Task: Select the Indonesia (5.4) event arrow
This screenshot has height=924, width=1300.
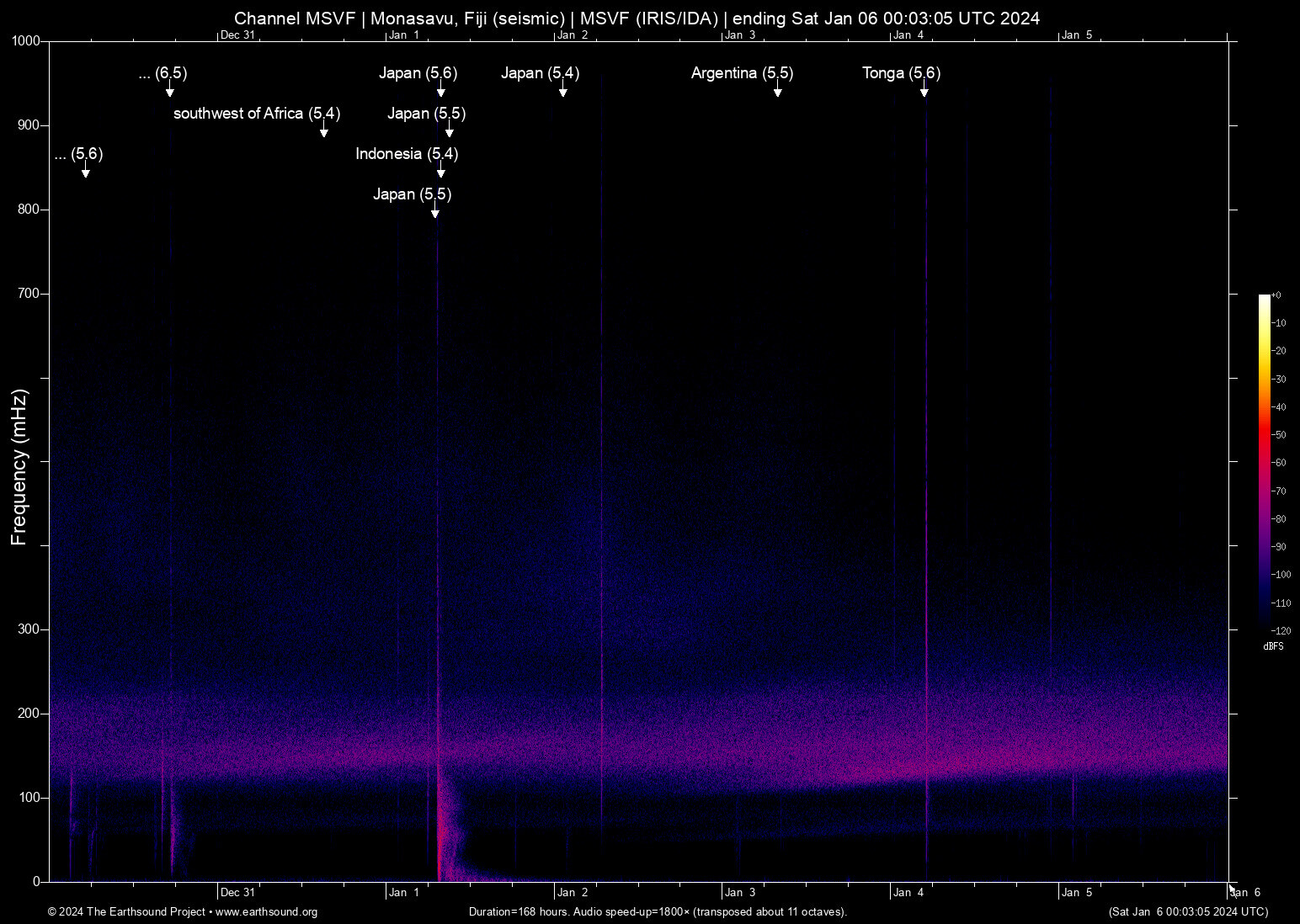Action: (440, 168)
